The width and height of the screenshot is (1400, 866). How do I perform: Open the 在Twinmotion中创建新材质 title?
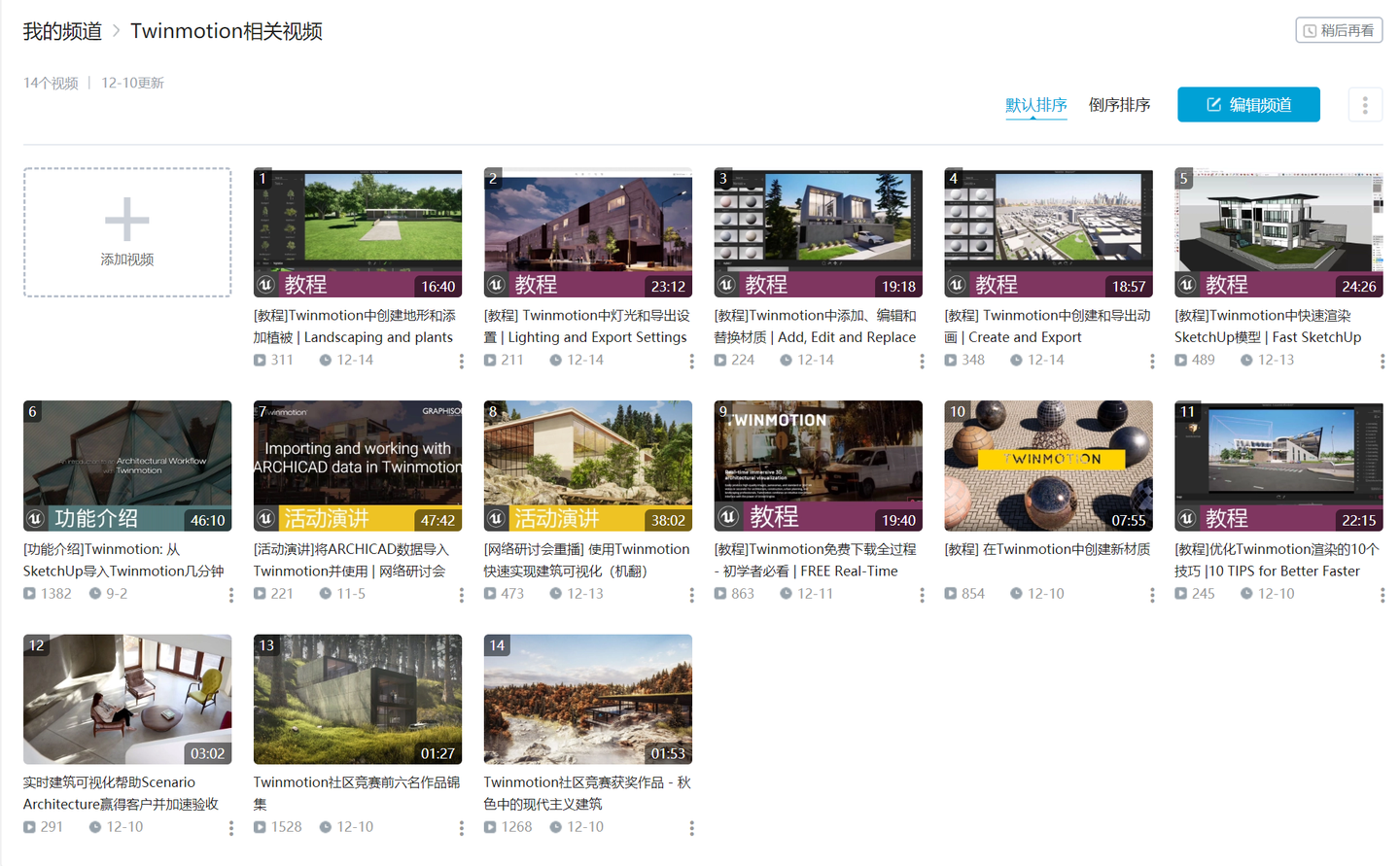1047,549
